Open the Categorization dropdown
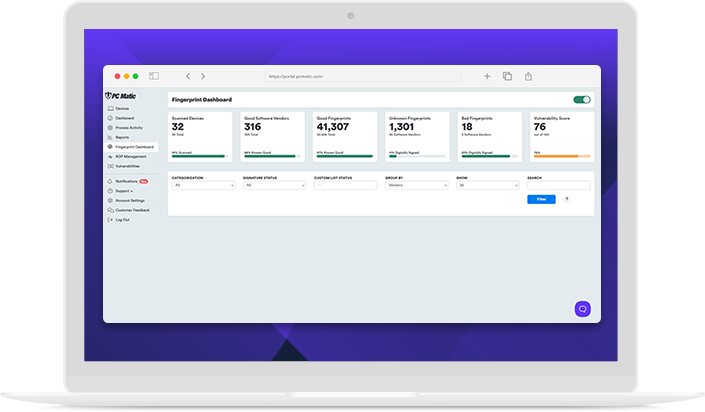 pyautogui.click(x=204, y=185)
